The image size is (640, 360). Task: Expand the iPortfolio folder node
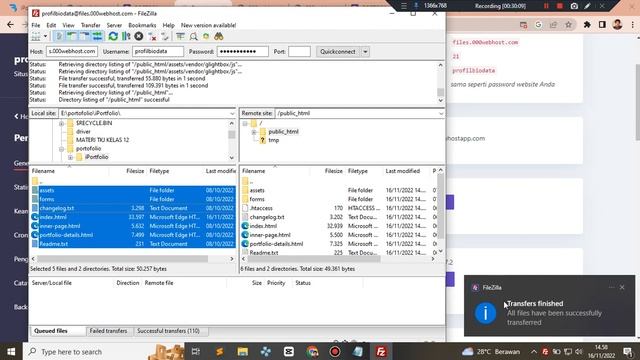click(70, 157)
